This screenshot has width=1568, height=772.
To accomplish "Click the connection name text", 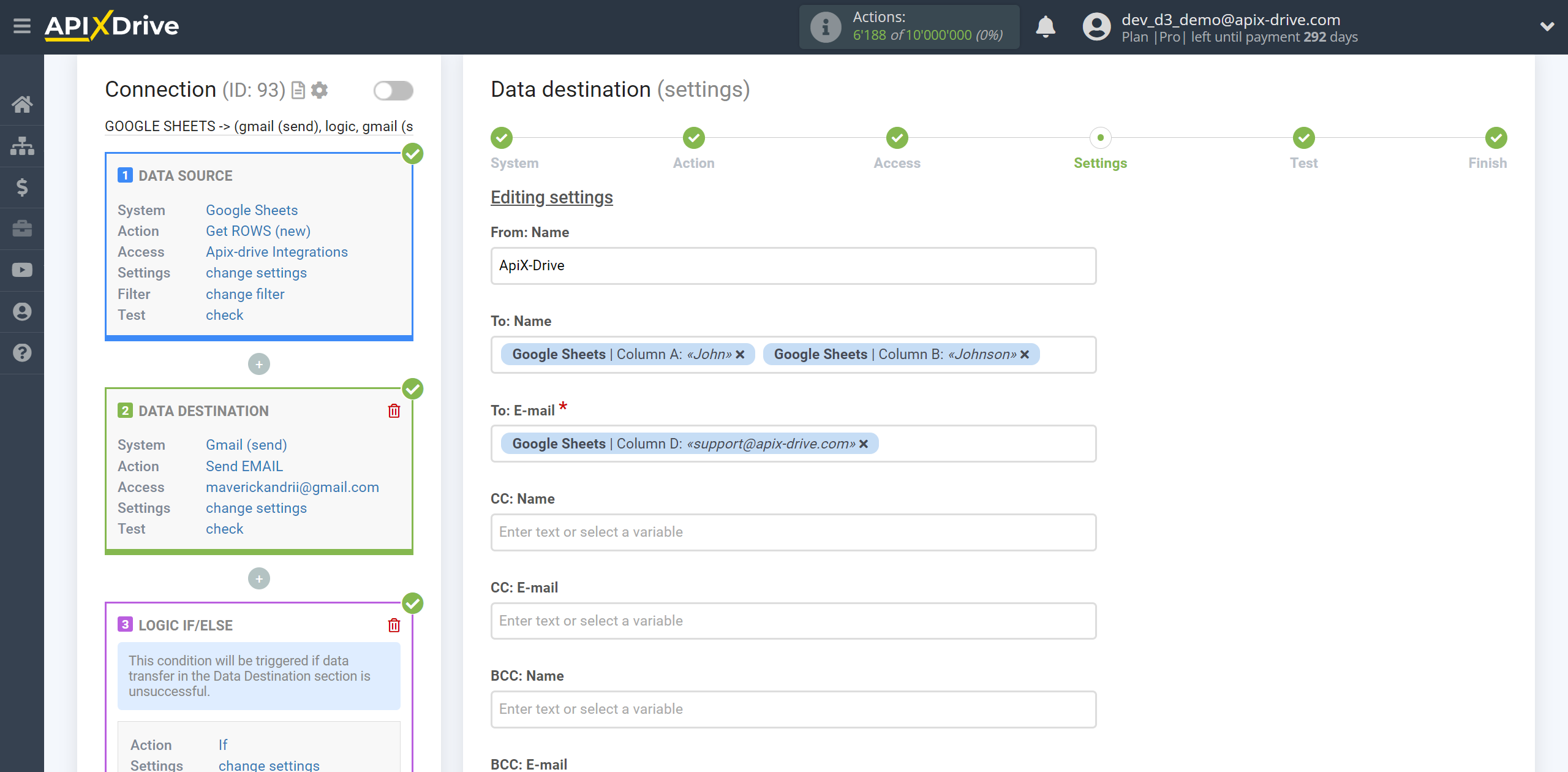I will (x=259, y=126).
